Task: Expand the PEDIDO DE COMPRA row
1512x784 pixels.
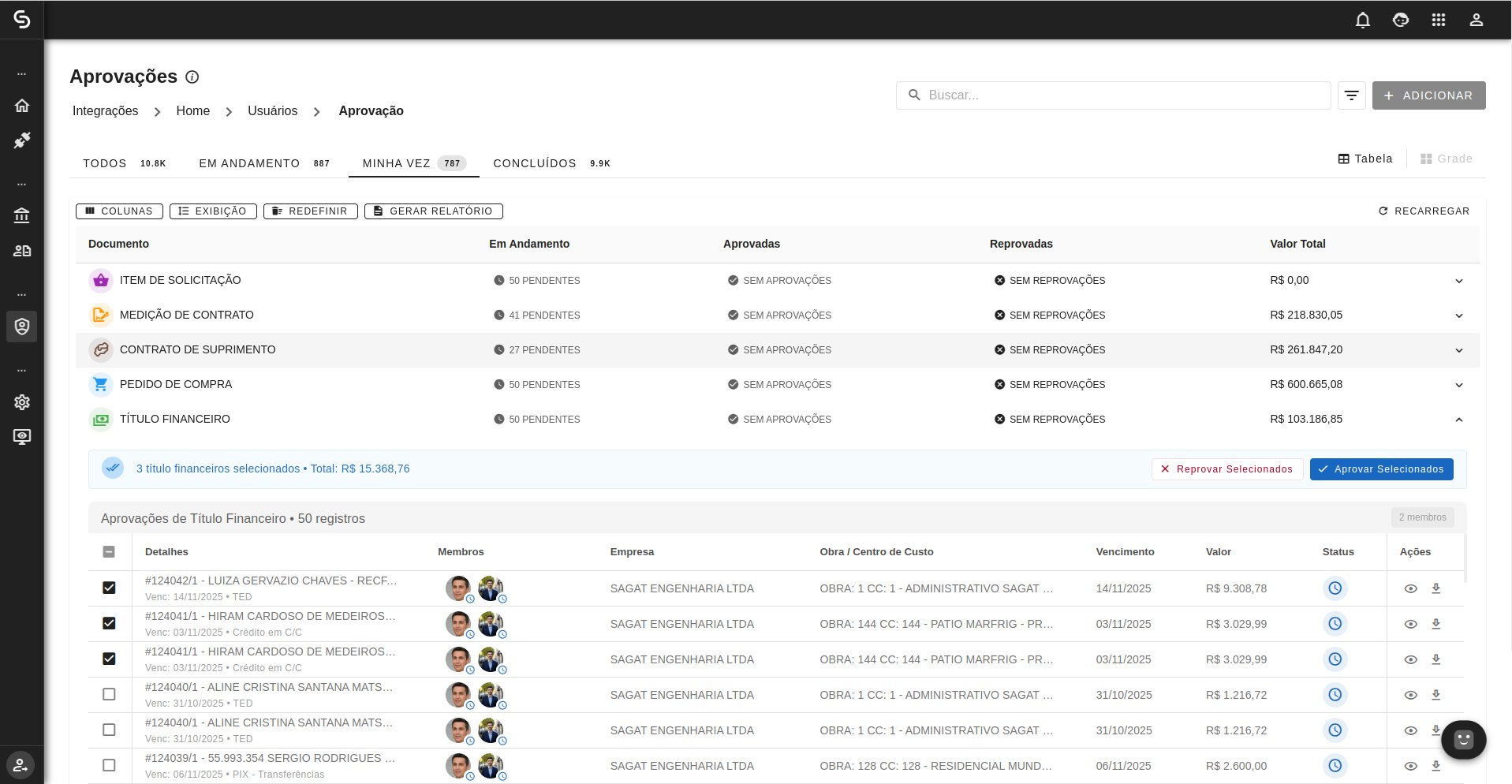Action: click(1458, 385)
